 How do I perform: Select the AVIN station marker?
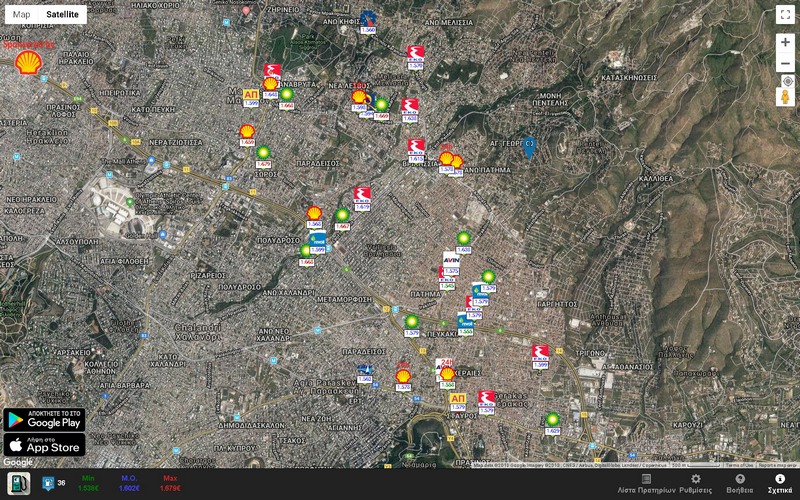pos(451,260)
